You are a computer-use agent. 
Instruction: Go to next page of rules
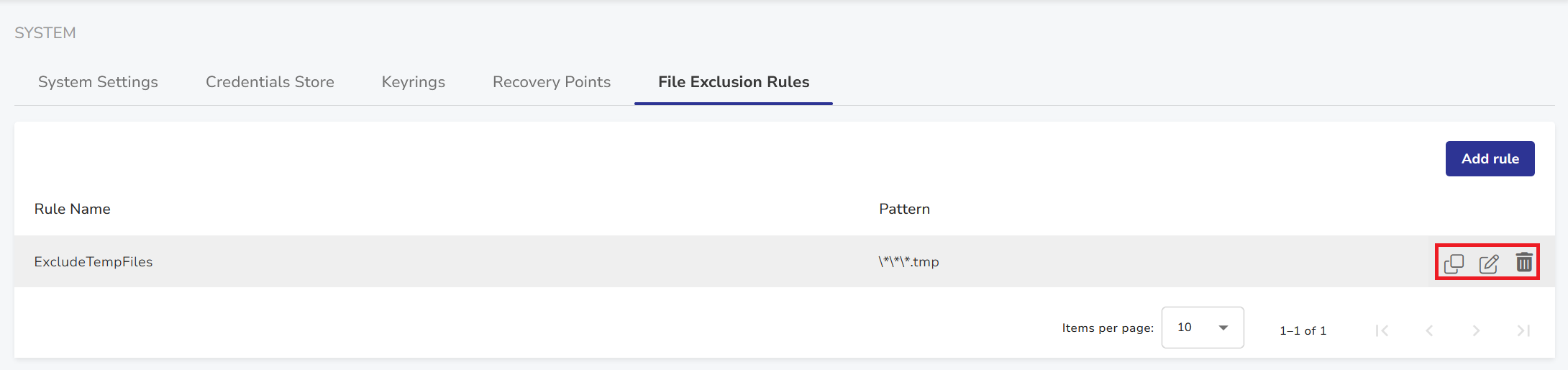tap(1476, 330)
